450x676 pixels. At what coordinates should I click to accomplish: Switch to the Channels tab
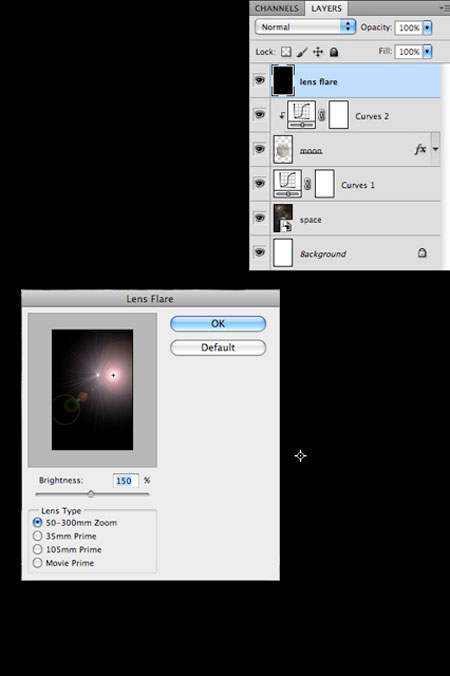tap(276, 8)
